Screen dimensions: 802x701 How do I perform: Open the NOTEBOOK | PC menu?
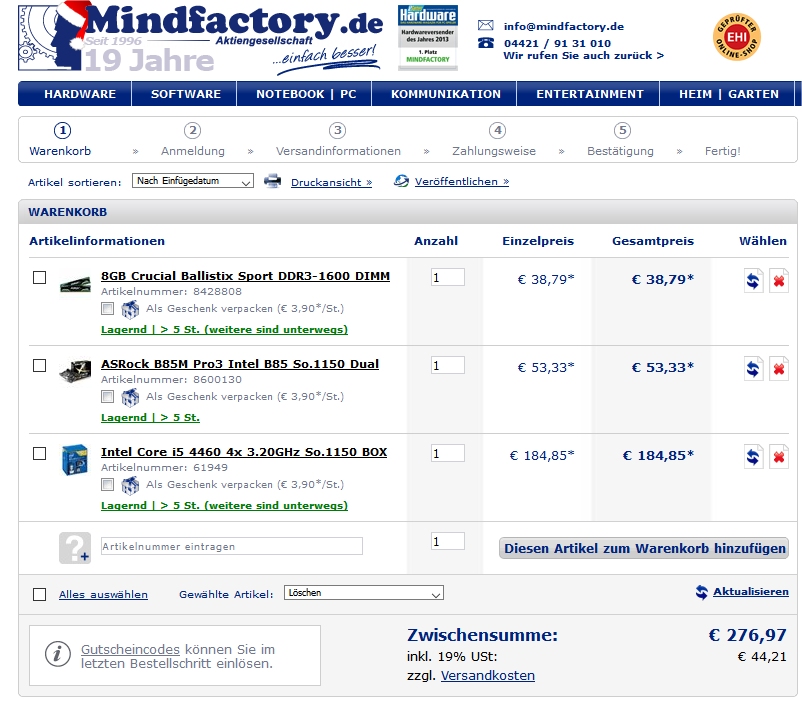(306, 94)
